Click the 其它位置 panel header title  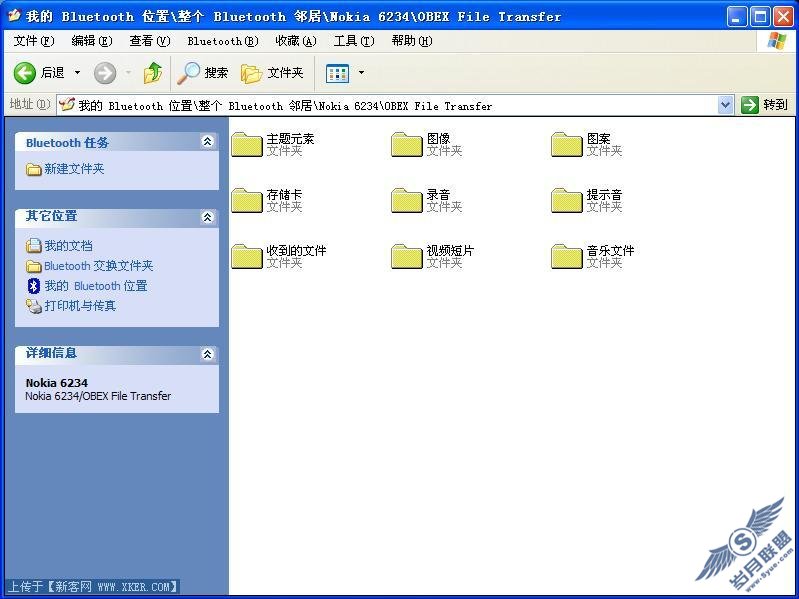click(51, 216)
